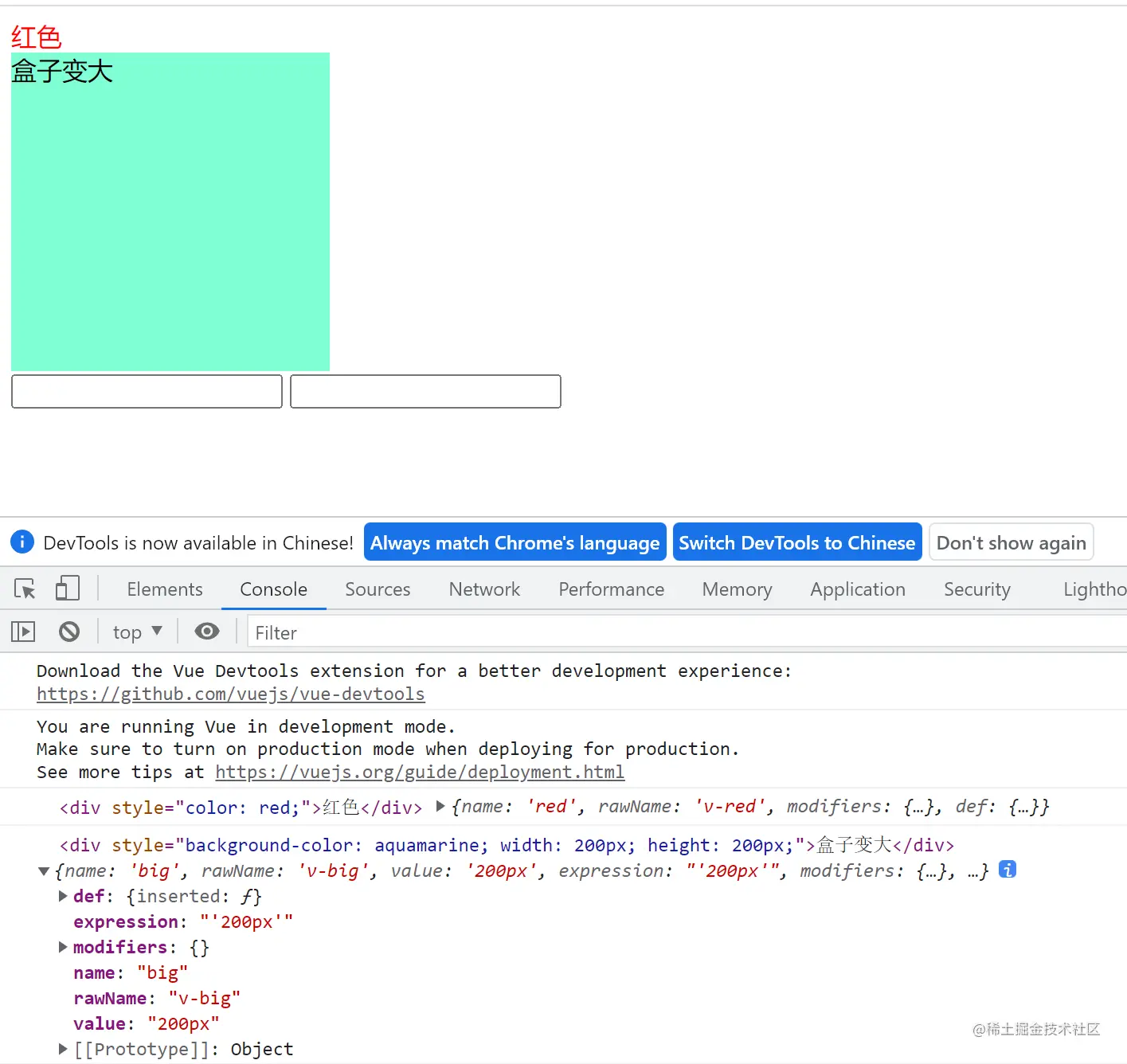Viewport: 1127px width, 1064px height.
Task: Open the vue-devtools GitHub link
Action: [x=231, y=694]
